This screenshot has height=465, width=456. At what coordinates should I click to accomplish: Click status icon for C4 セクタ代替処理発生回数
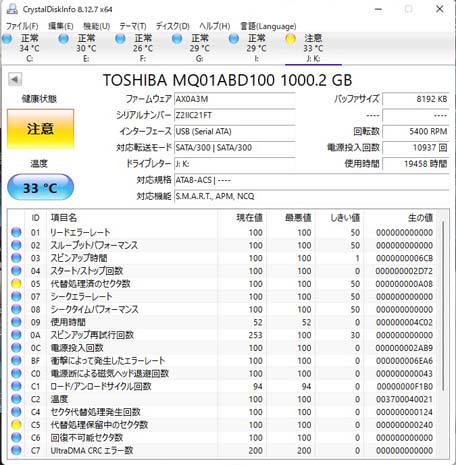point(16,412)
